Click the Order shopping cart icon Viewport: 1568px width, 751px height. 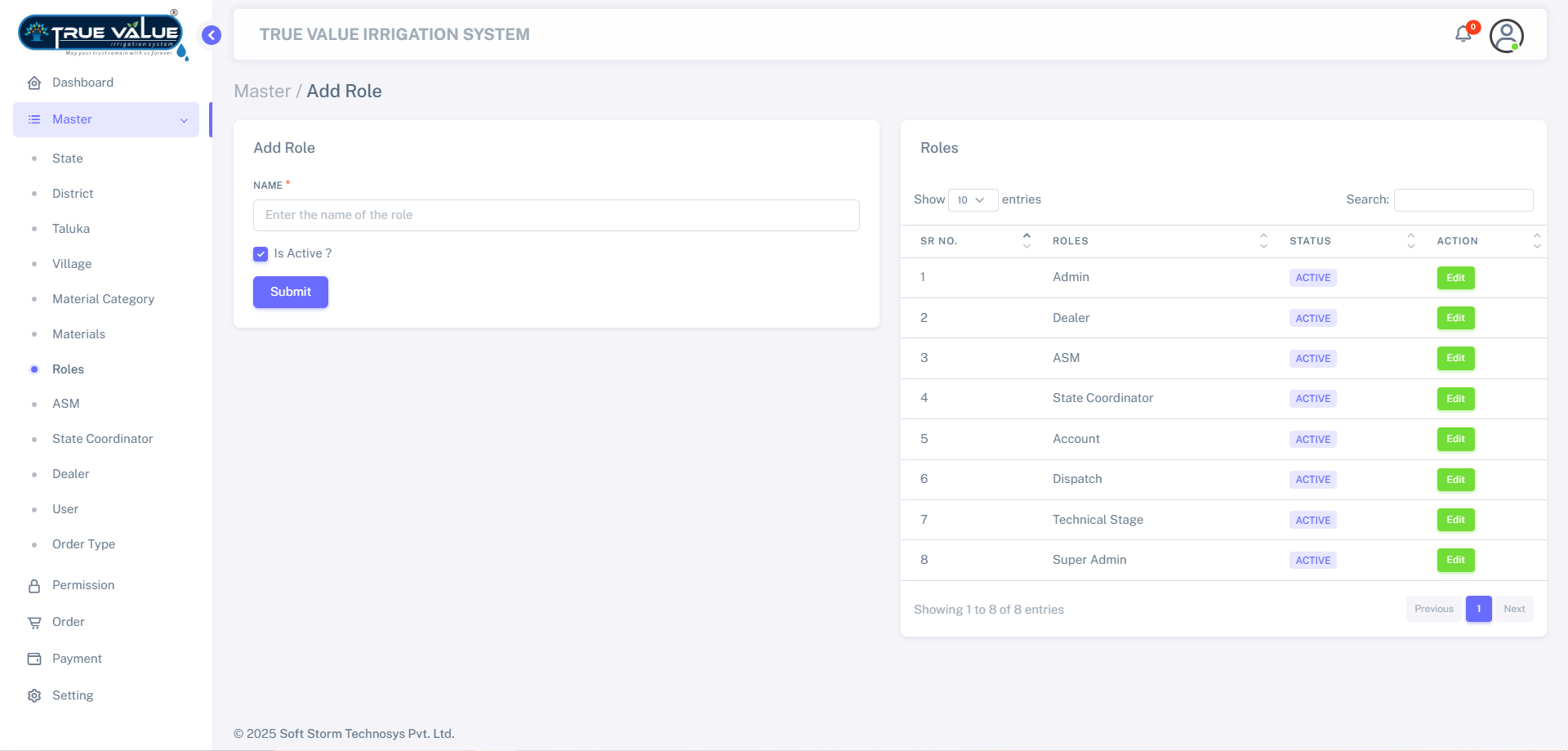click(x=33, y=622)
